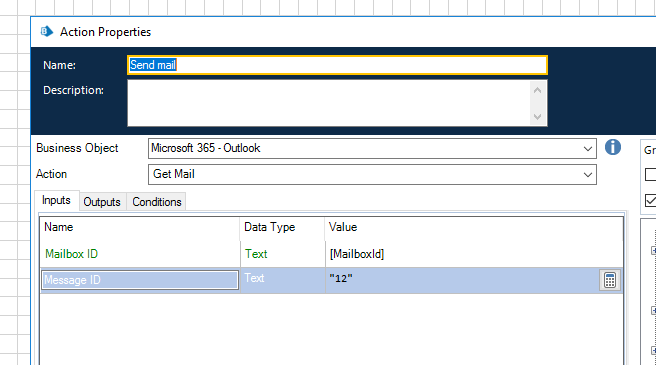This screenshot has height=365, width=656.
Task: Click the [MailboxId] value cell
Action: 474,254
